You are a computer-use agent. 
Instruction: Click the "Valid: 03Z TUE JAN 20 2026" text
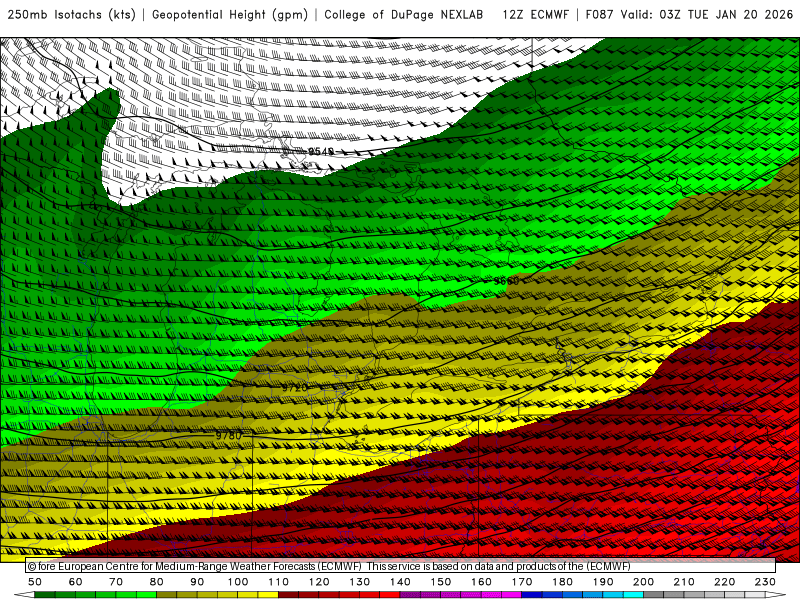pos(707,15)
